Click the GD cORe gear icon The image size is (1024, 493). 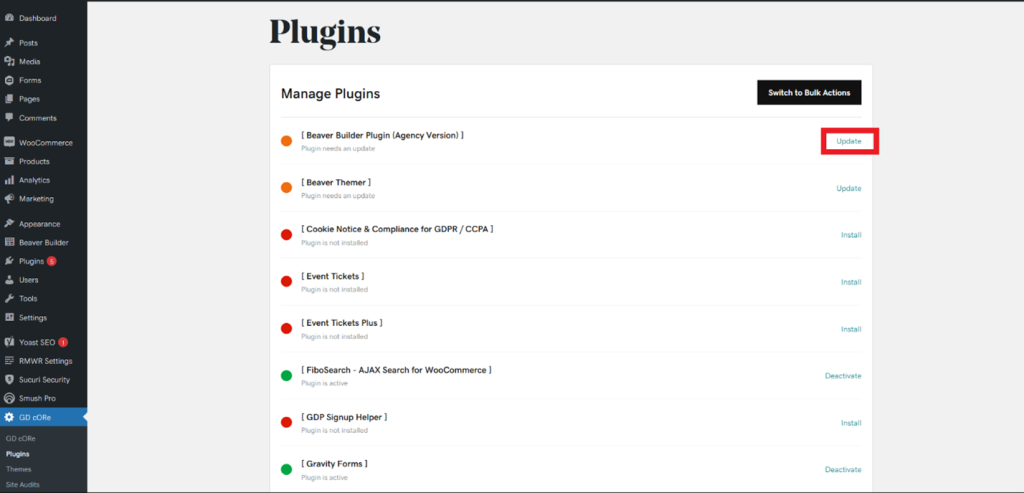click(9, 417)
